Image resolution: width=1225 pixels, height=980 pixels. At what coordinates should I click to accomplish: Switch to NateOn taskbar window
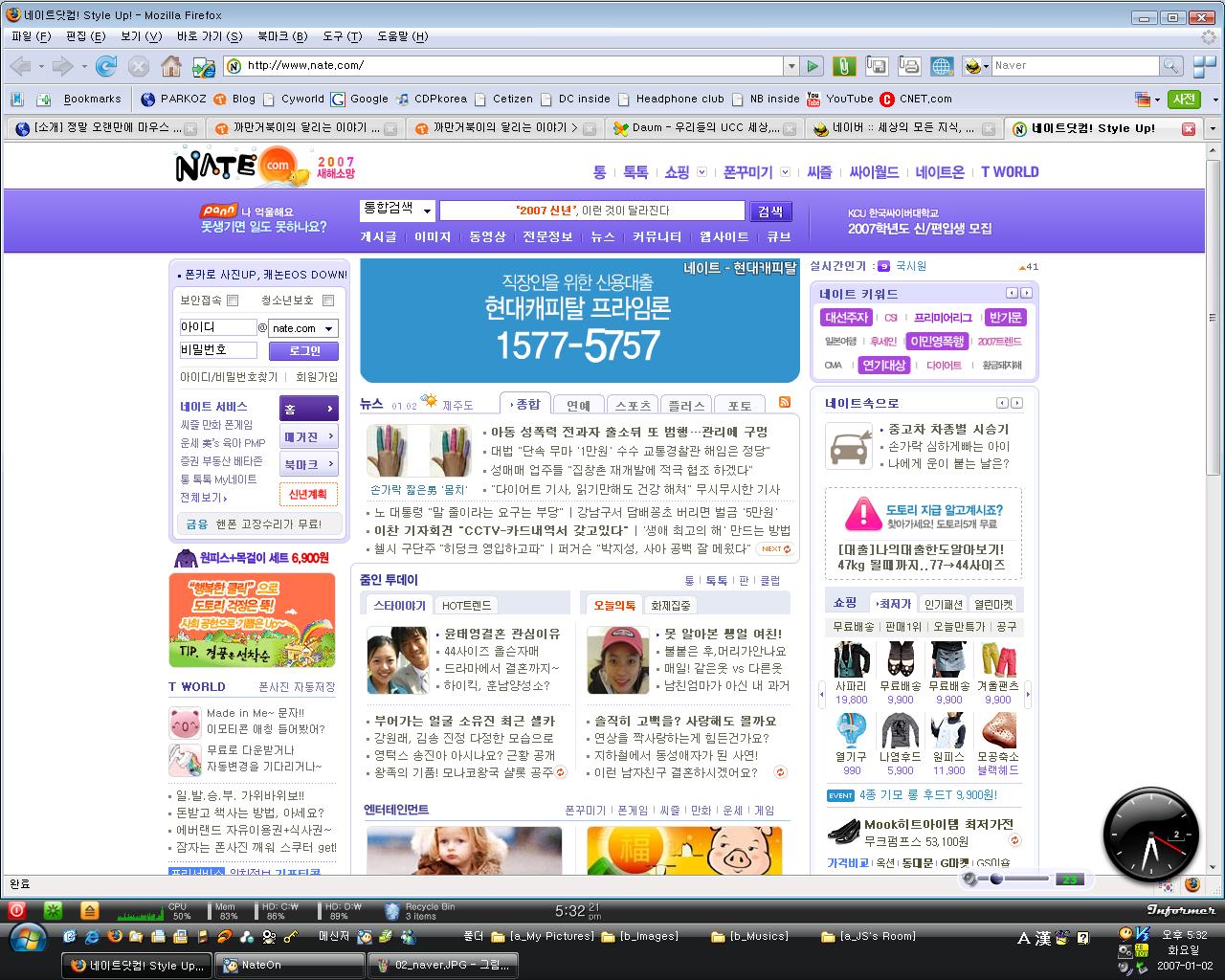[291, 965]
